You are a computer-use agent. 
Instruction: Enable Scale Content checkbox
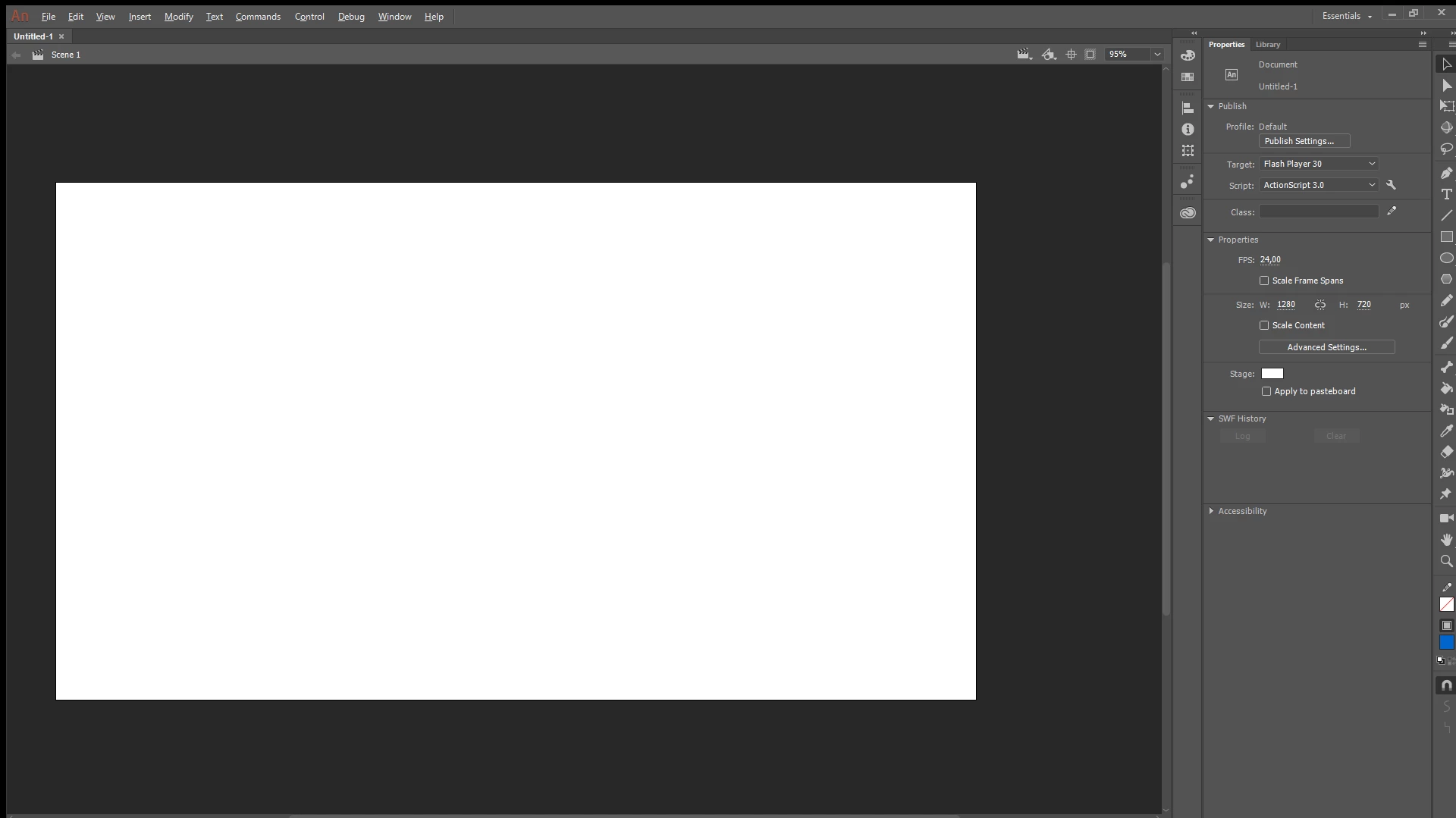(1264, 325)
